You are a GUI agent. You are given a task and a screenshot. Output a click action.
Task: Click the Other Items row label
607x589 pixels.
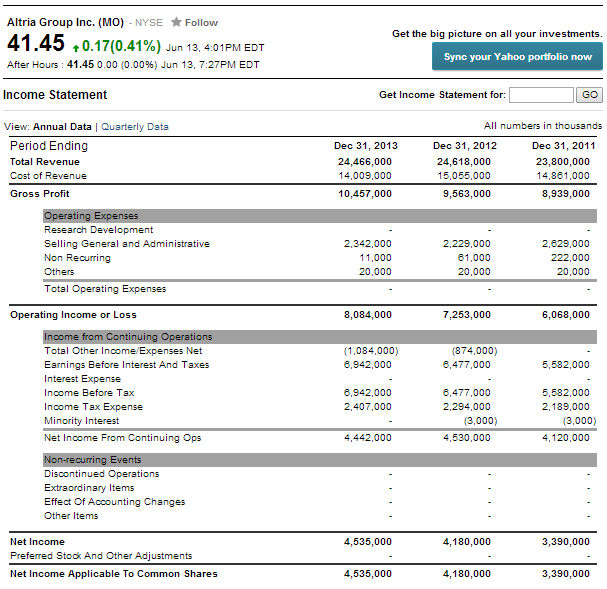click(x=71, y=516)
